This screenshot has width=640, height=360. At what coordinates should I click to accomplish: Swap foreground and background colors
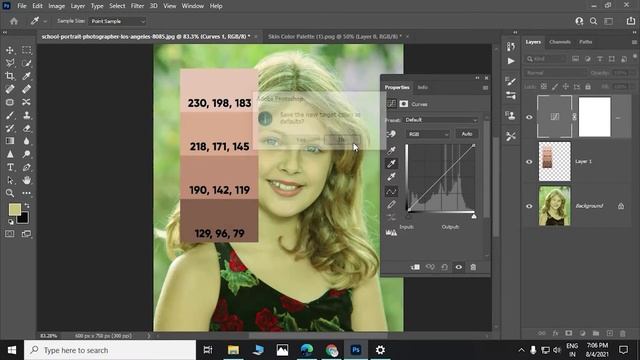click(x=27, y=205)
